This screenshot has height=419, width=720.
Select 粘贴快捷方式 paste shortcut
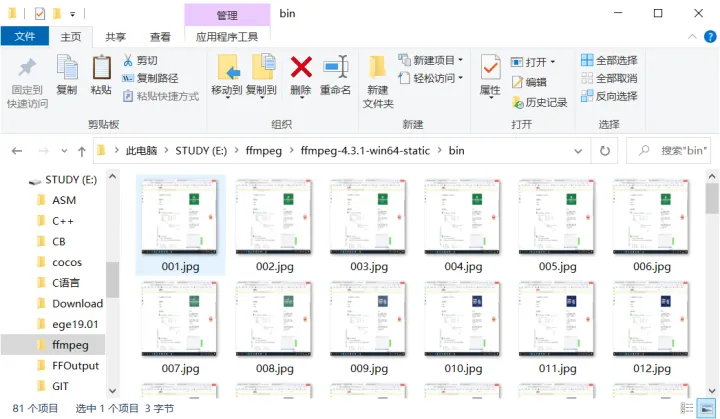point(161,96)
